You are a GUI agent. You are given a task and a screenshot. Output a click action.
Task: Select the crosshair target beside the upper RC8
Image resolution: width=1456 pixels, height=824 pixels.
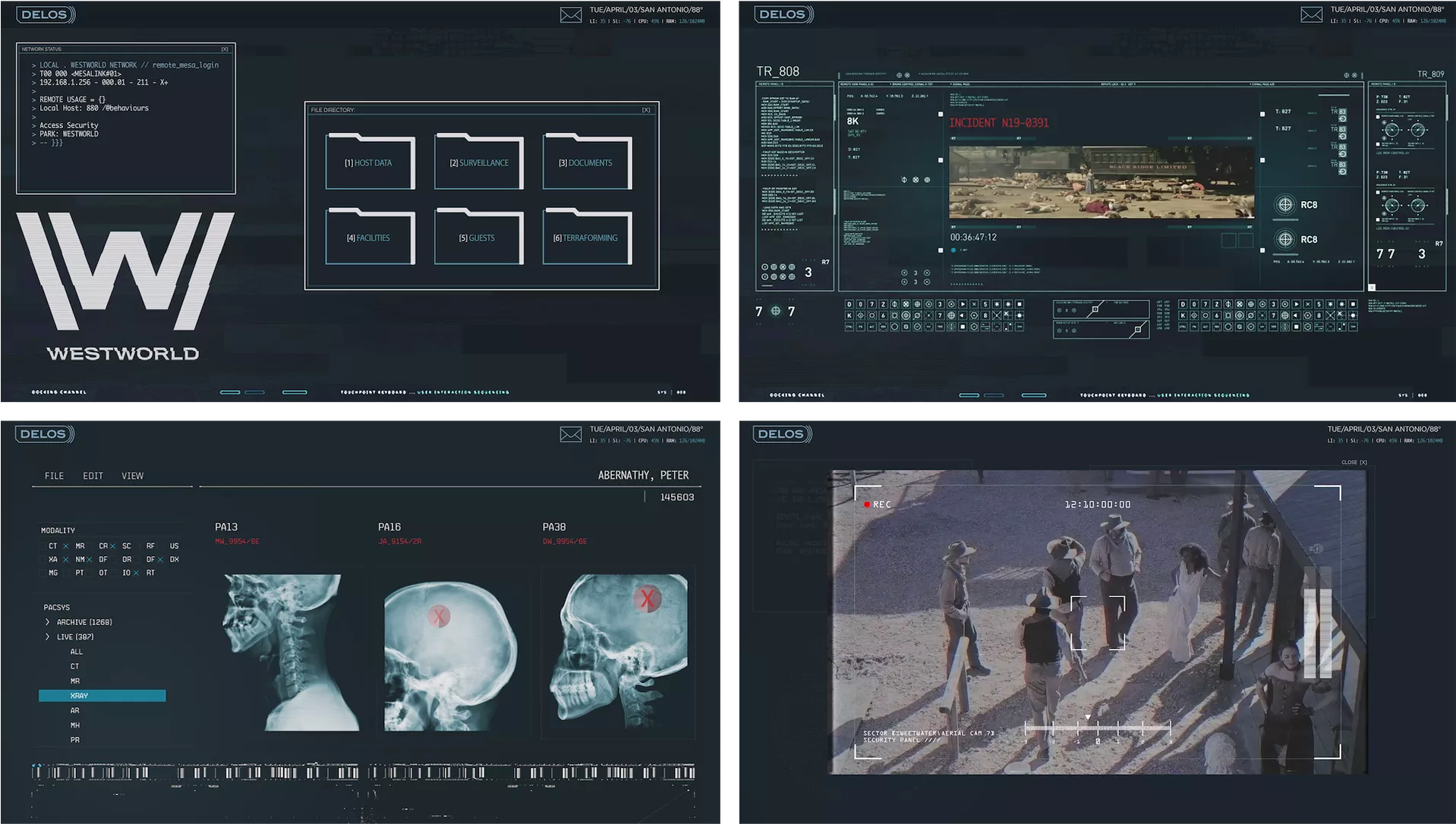[1284, 205]
